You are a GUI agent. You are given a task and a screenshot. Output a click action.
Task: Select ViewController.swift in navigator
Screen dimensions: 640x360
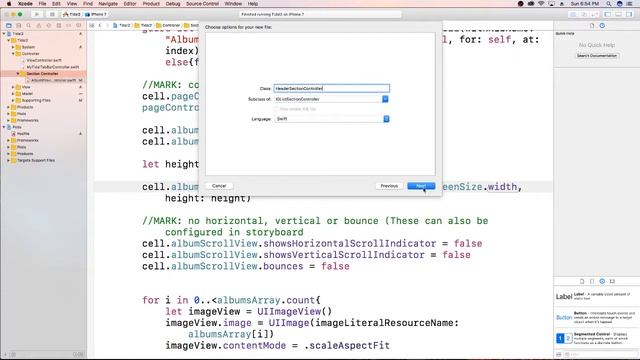coord(44,60)
